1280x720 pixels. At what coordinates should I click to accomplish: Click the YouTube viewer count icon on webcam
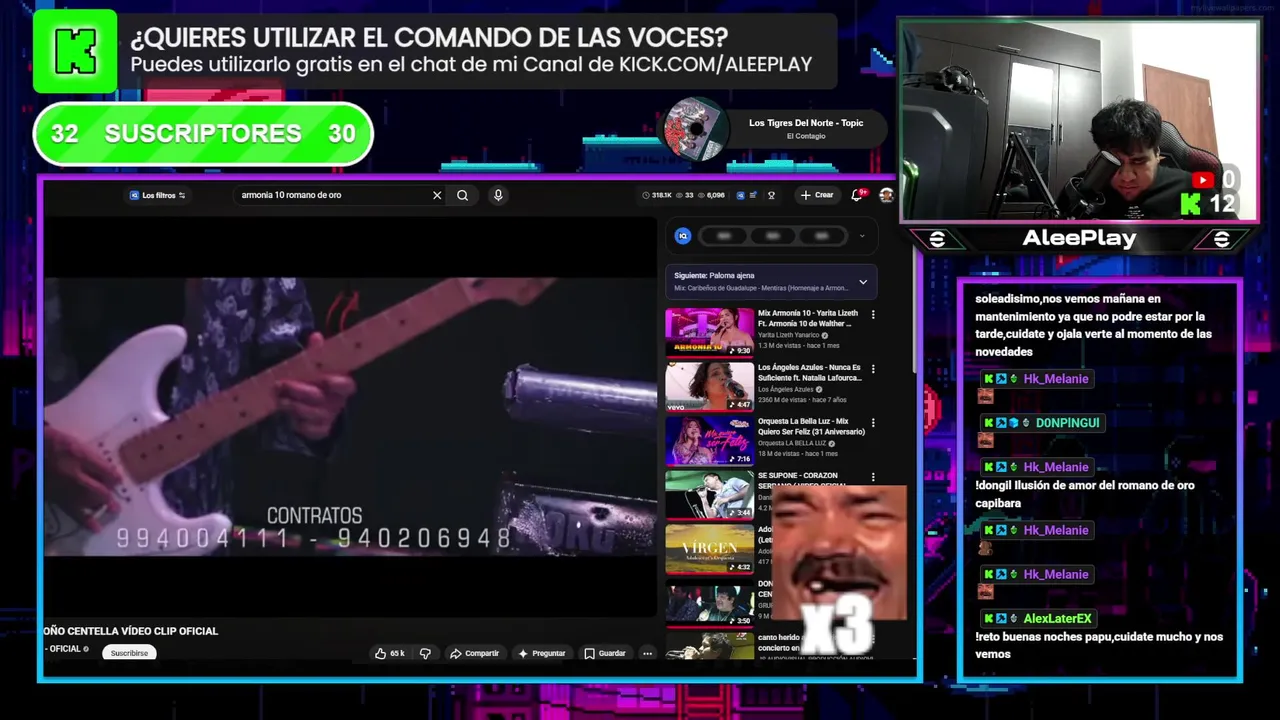[1203, 180]
